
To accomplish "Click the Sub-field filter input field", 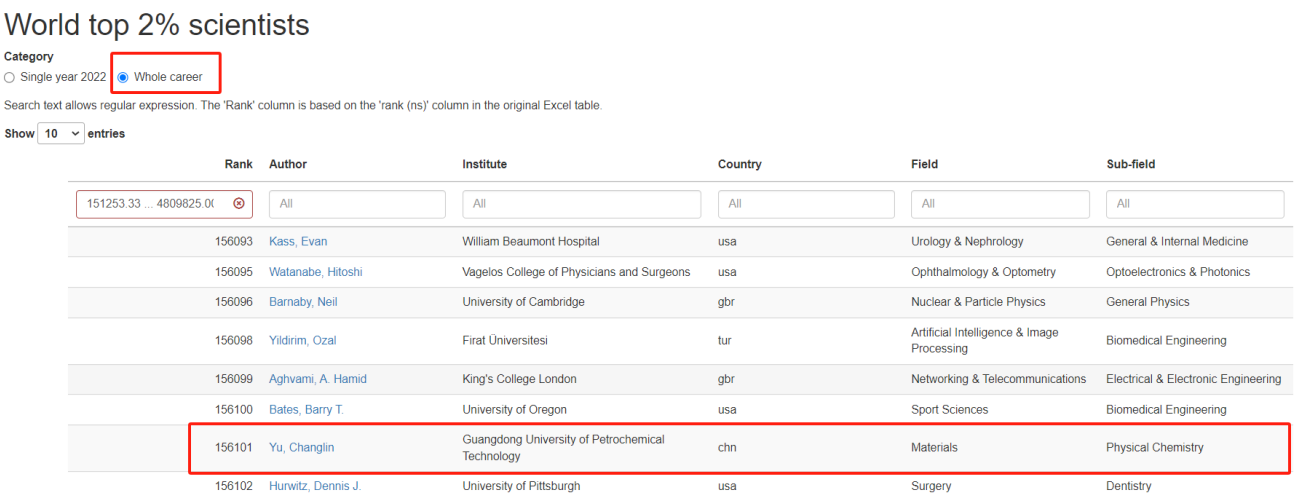I will pos(1194,204).
